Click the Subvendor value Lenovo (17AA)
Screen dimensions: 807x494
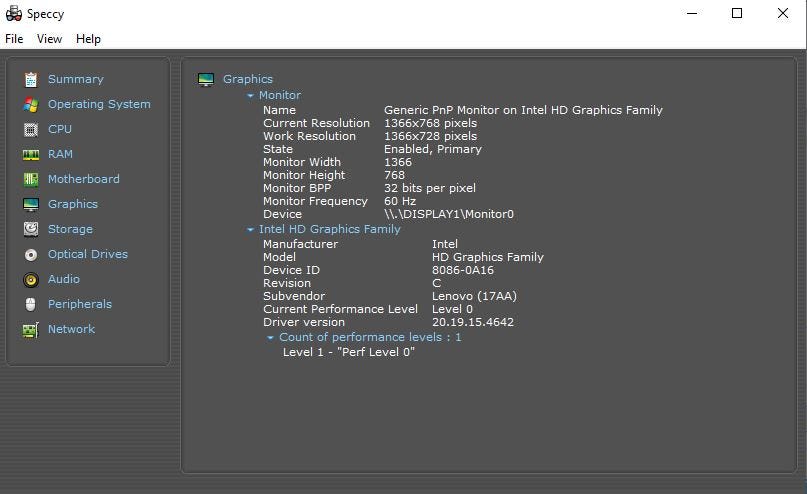pyautogui.click(x=474, y=296)
